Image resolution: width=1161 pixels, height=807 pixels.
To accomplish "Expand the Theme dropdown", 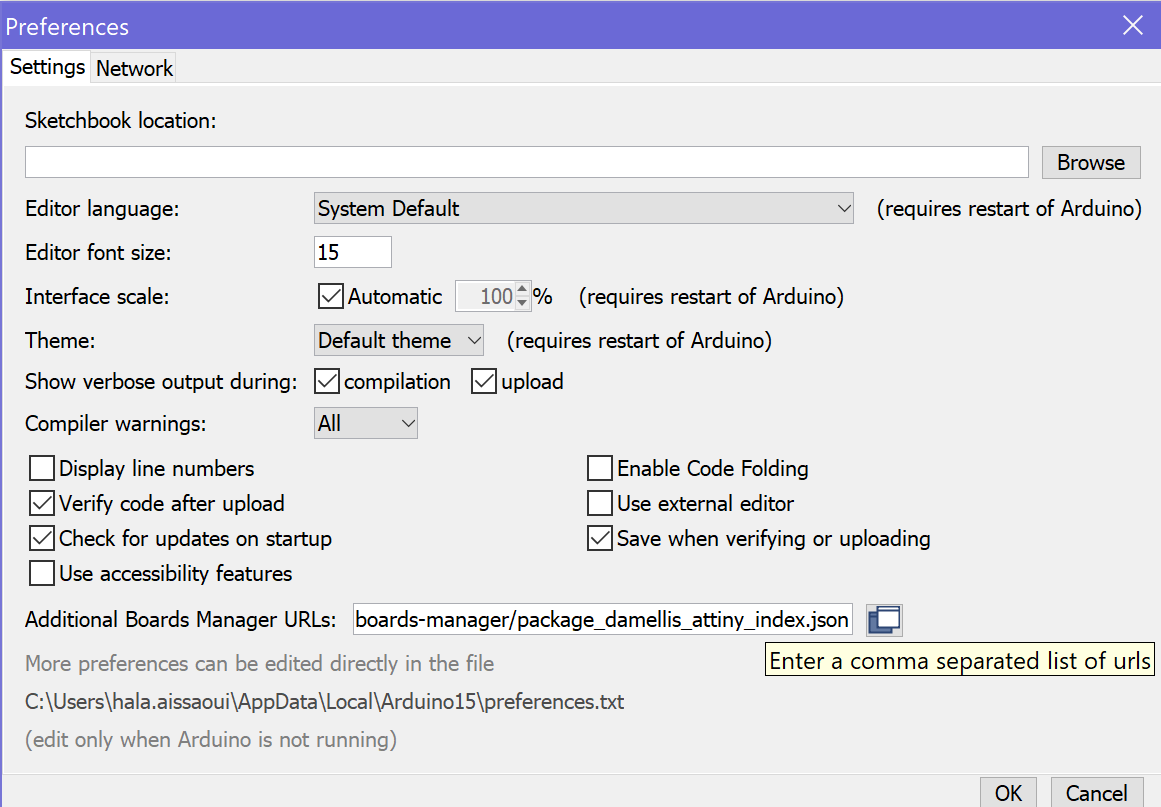I will (398, 341).
